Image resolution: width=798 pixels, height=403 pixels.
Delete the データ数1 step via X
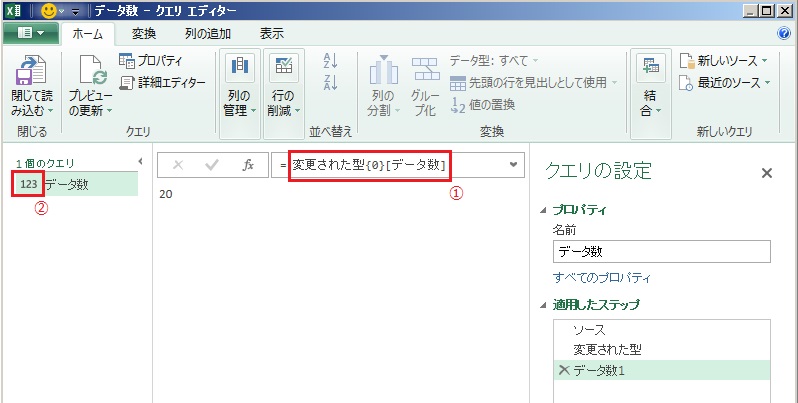(x=563, y=370)
